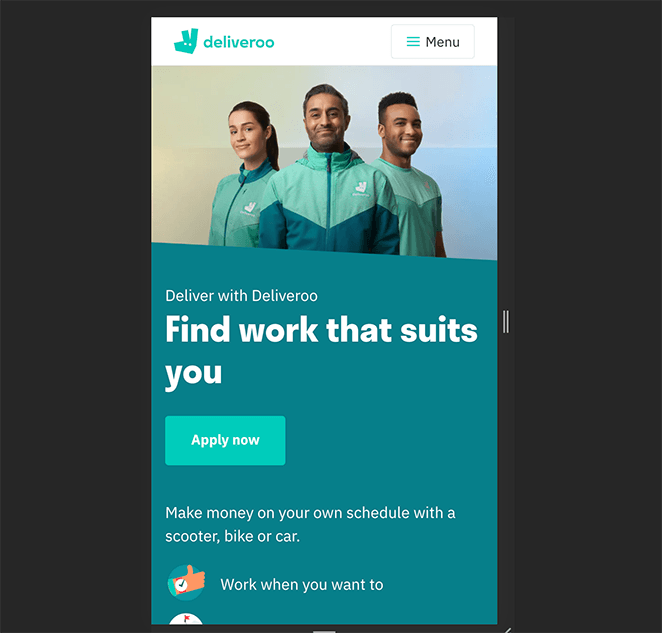Image resolution: width=662 pixels, height=633 pixels.
Task: Click the woman with ponytail in hero photo
Action: pos(244,174)
